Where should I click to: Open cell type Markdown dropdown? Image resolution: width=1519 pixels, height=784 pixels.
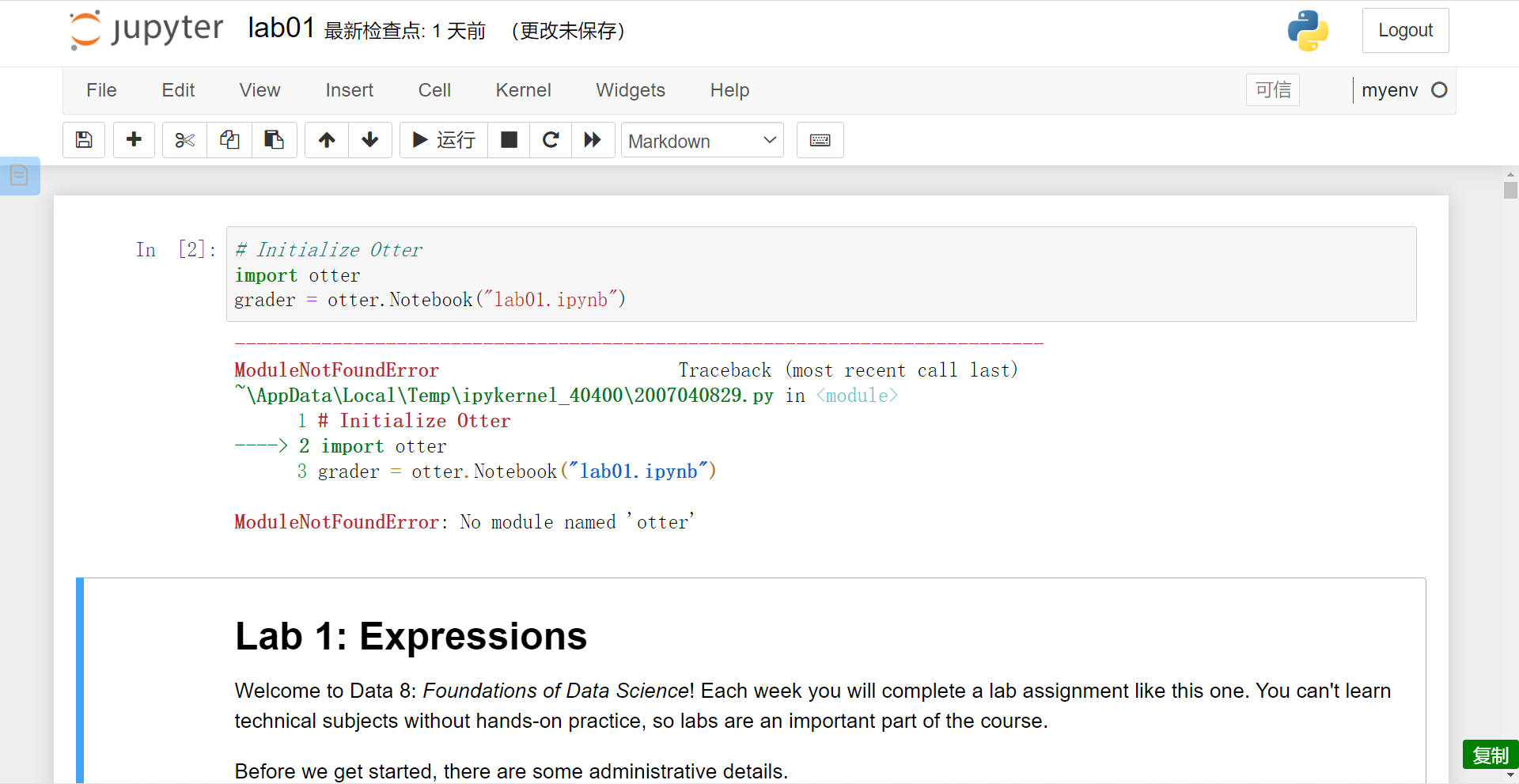(x=703, y=140)
